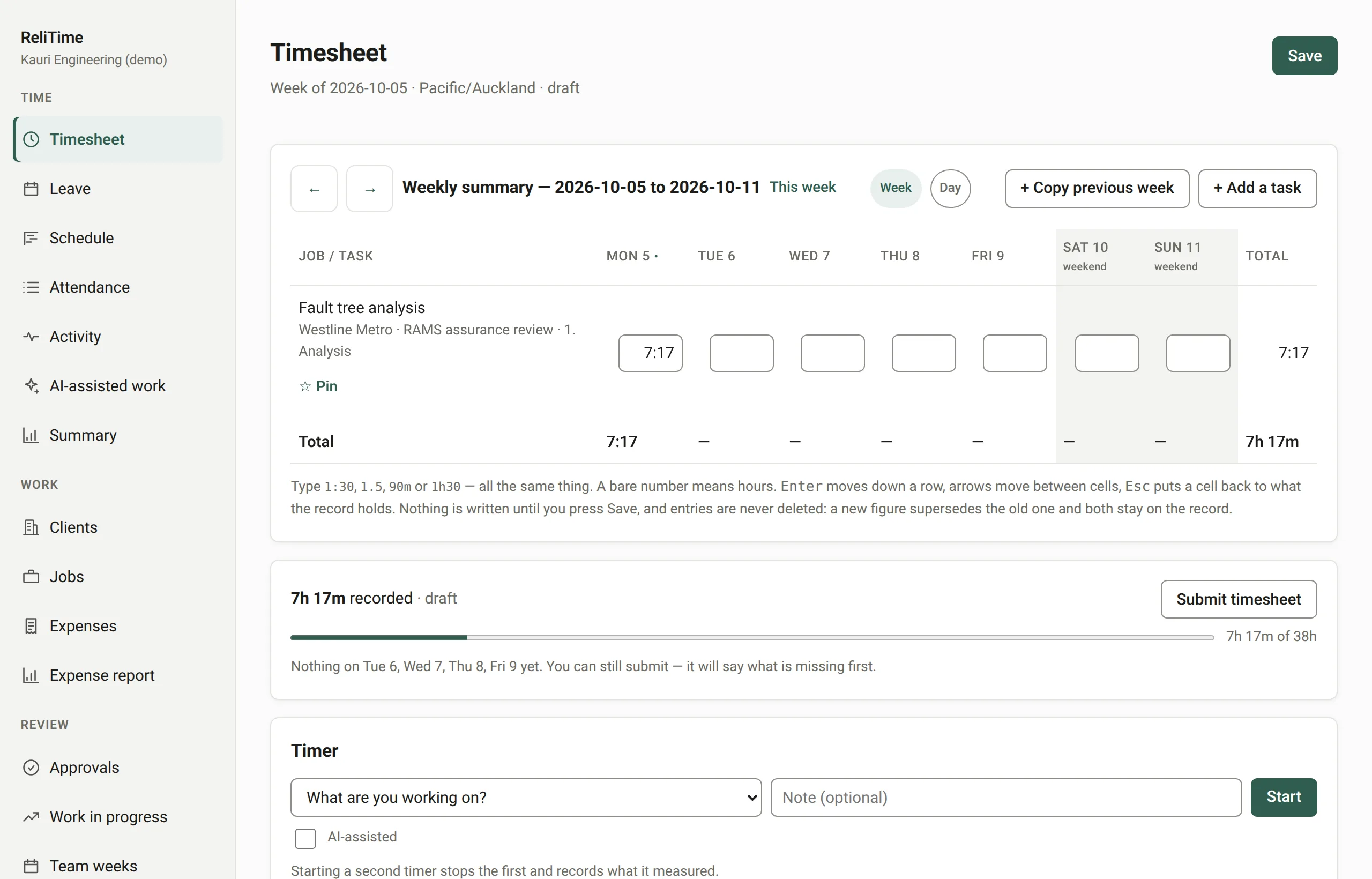1372x879 pixels.
Task: Submit the timesheet
Action: tap(1239, 599)
